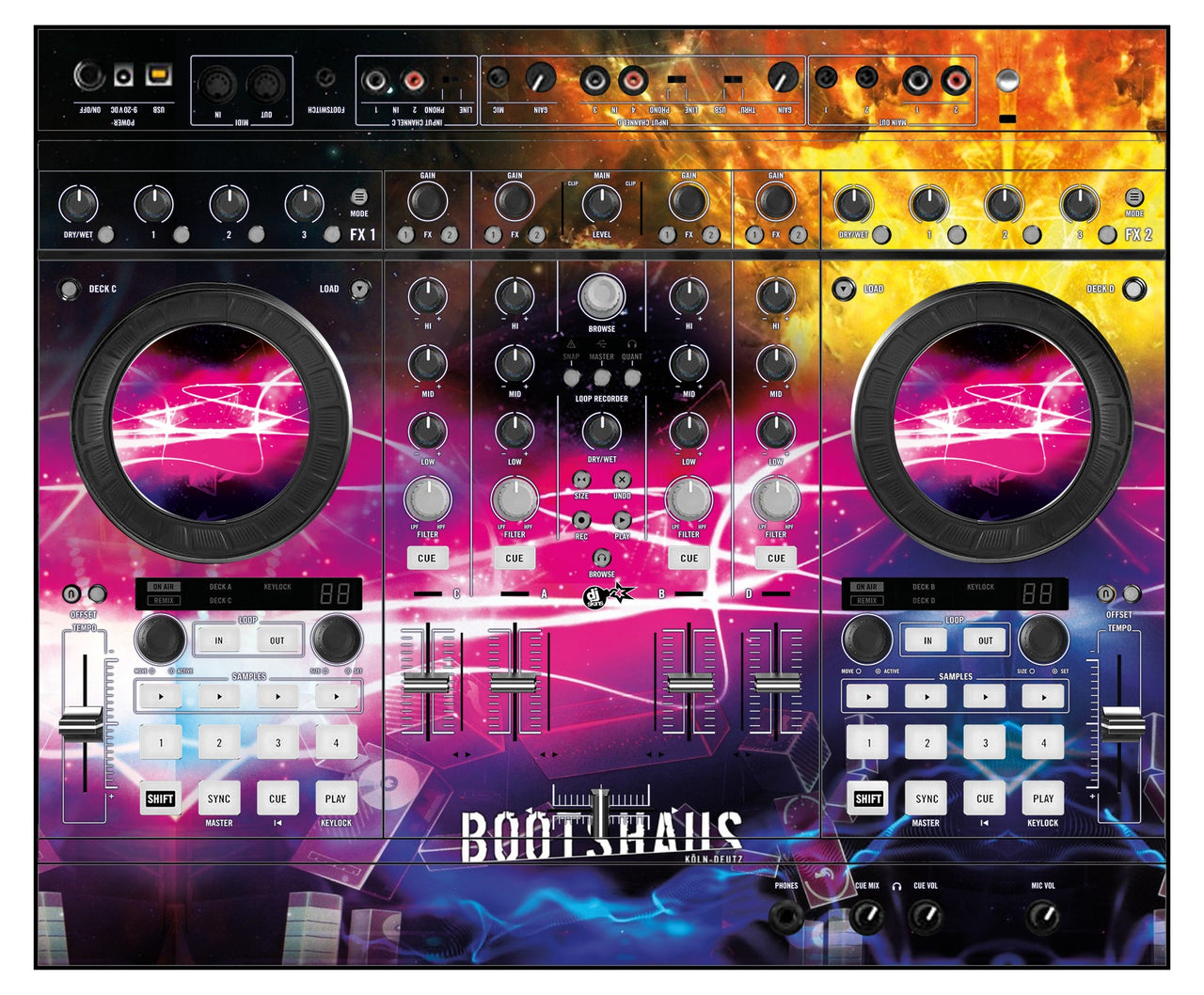Click the loop recorder Play button

[622, 520]
